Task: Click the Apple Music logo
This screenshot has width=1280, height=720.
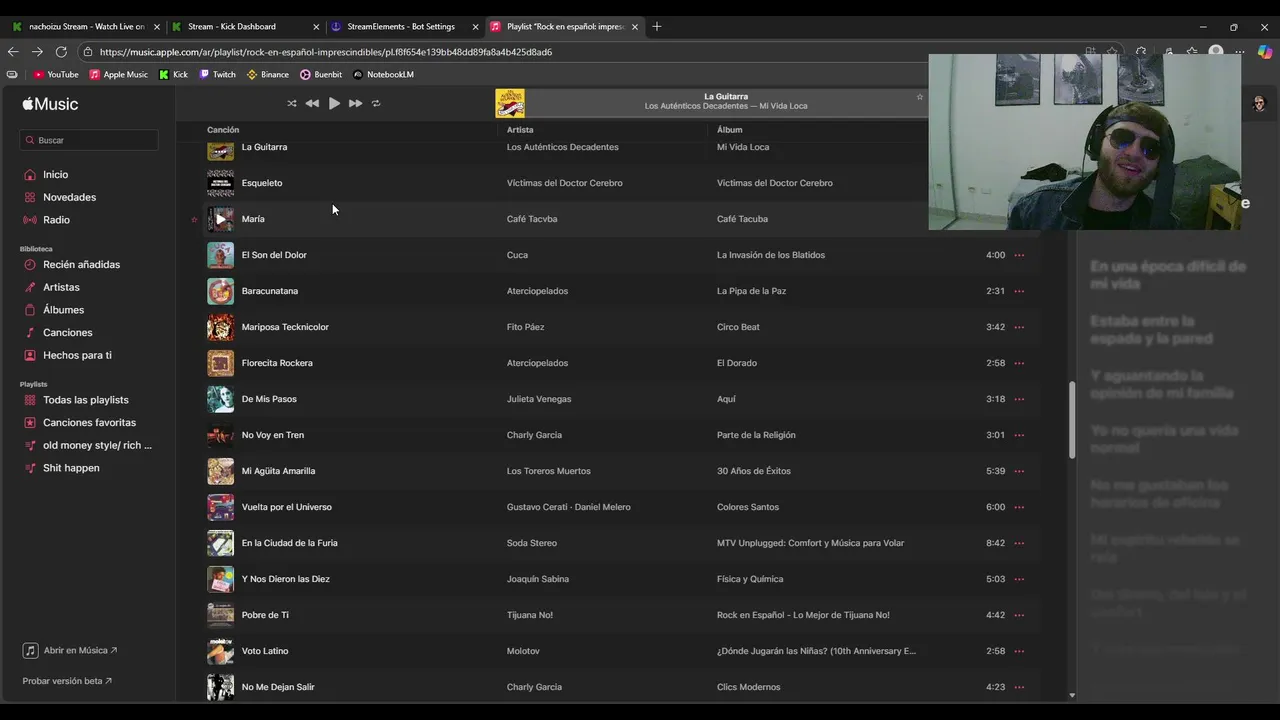Action: tap(50, 104)
